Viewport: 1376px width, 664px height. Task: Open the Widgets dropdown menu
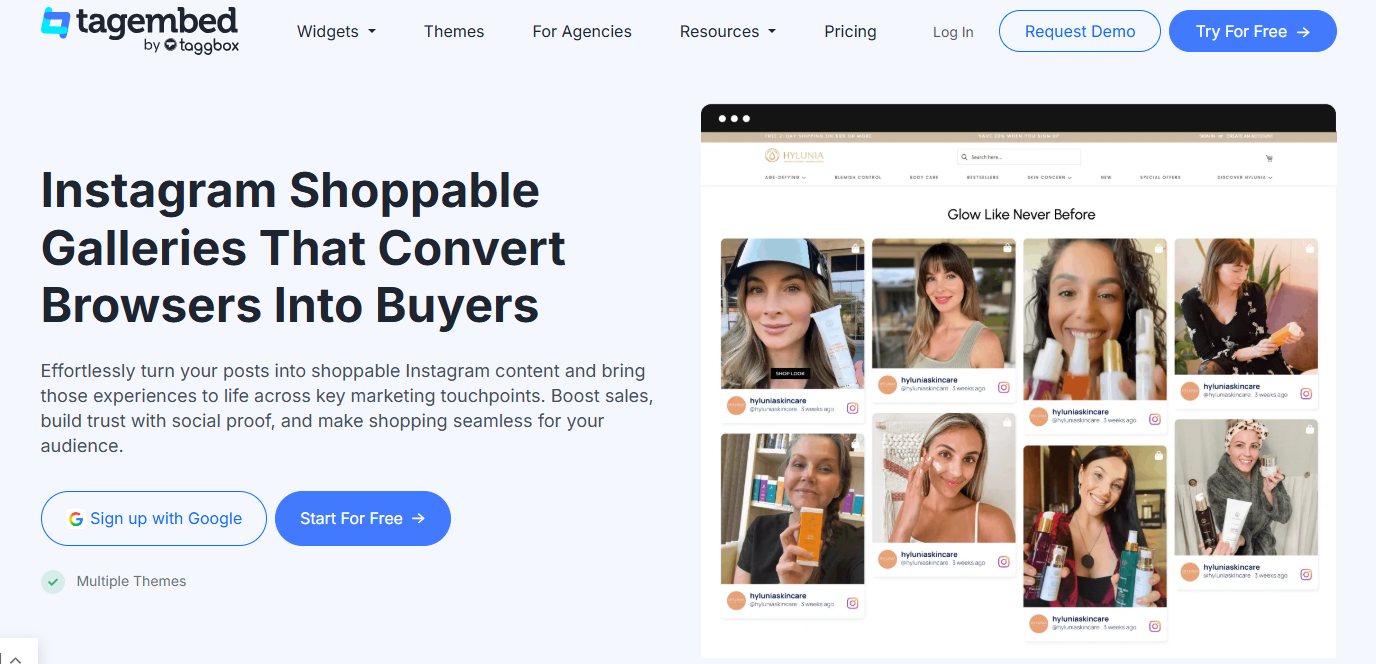click(337, 32)
